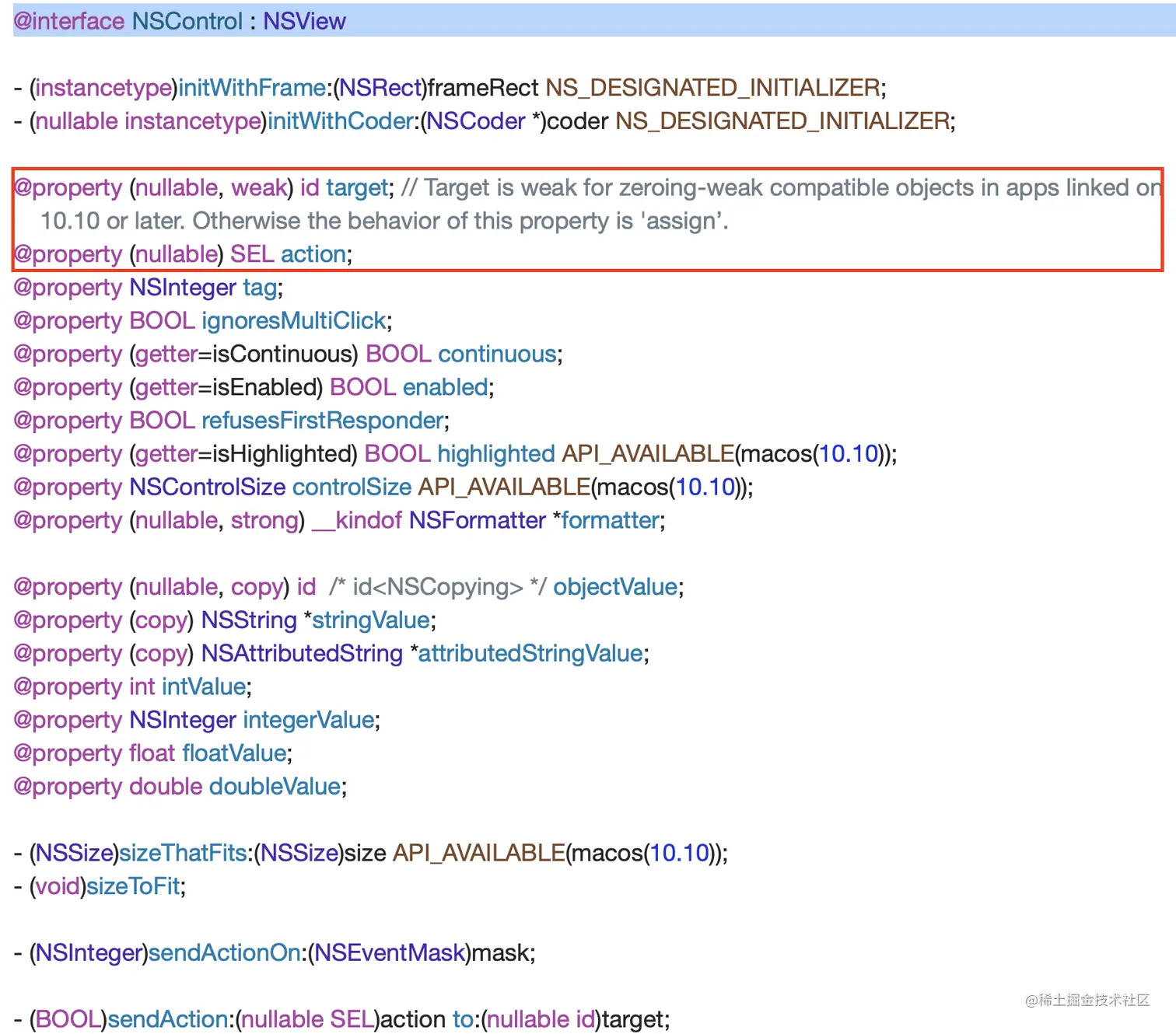Click 'NS_DESIGNATED_INITIALIZER' on the initWithFrame line
Viewport: 1176px width, 1034px height.
pos(712,88)
